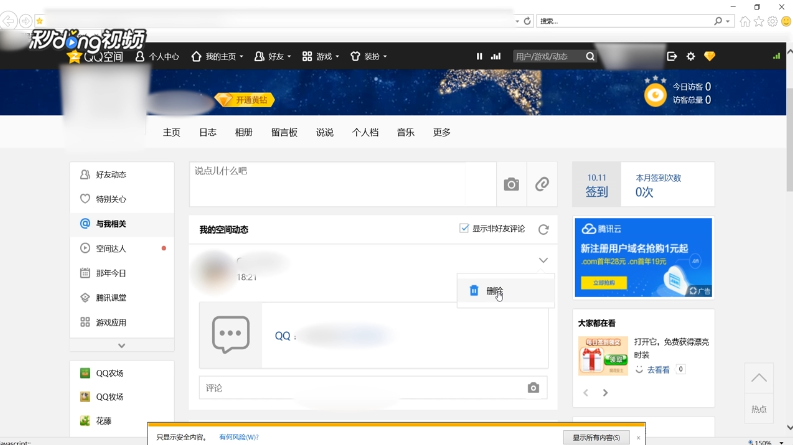
Task: Open browser tools gear icon
Action: tap(772, 21)
